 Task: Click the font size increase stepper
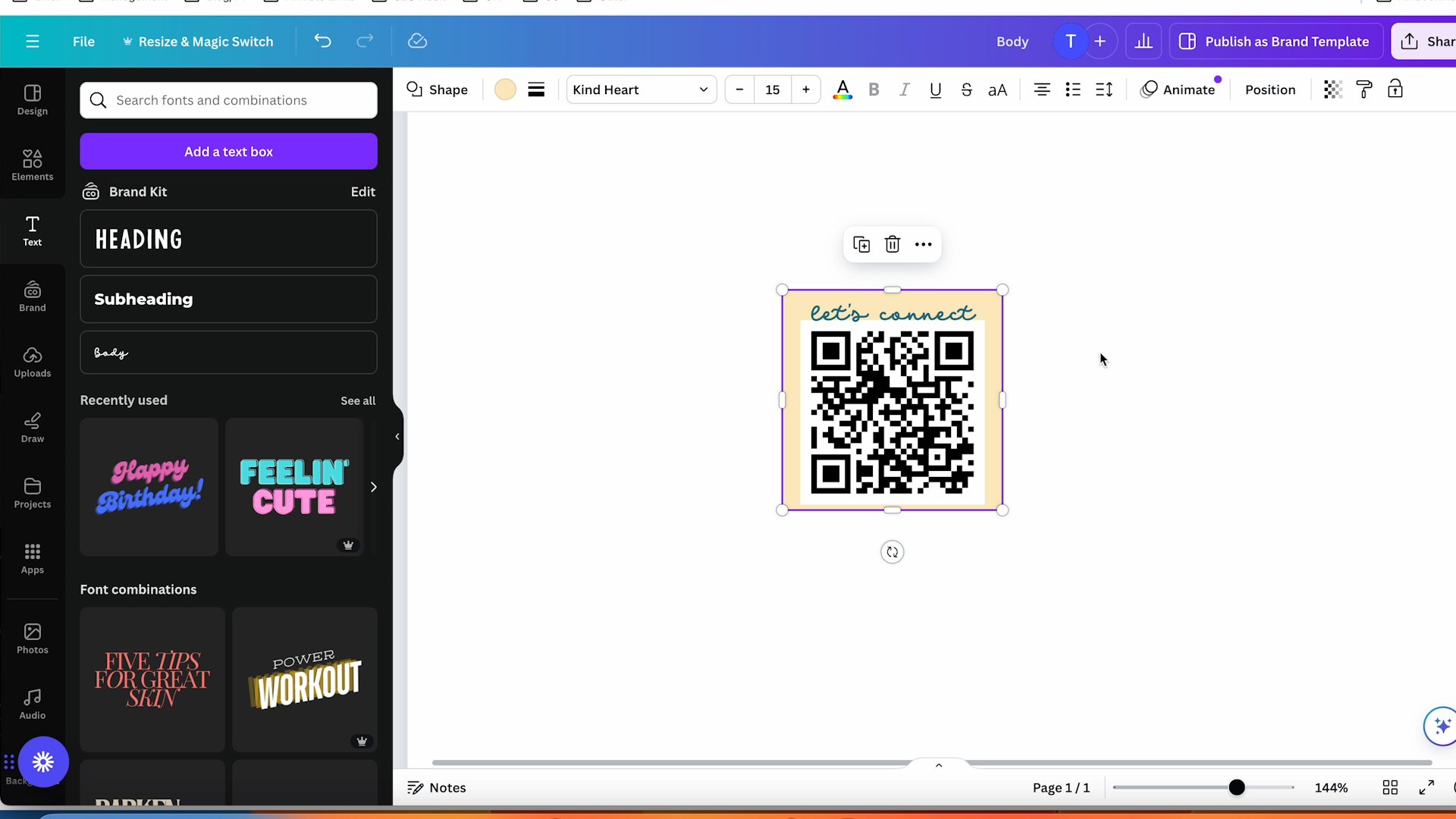pyautogui.click(x=807, y=90)
